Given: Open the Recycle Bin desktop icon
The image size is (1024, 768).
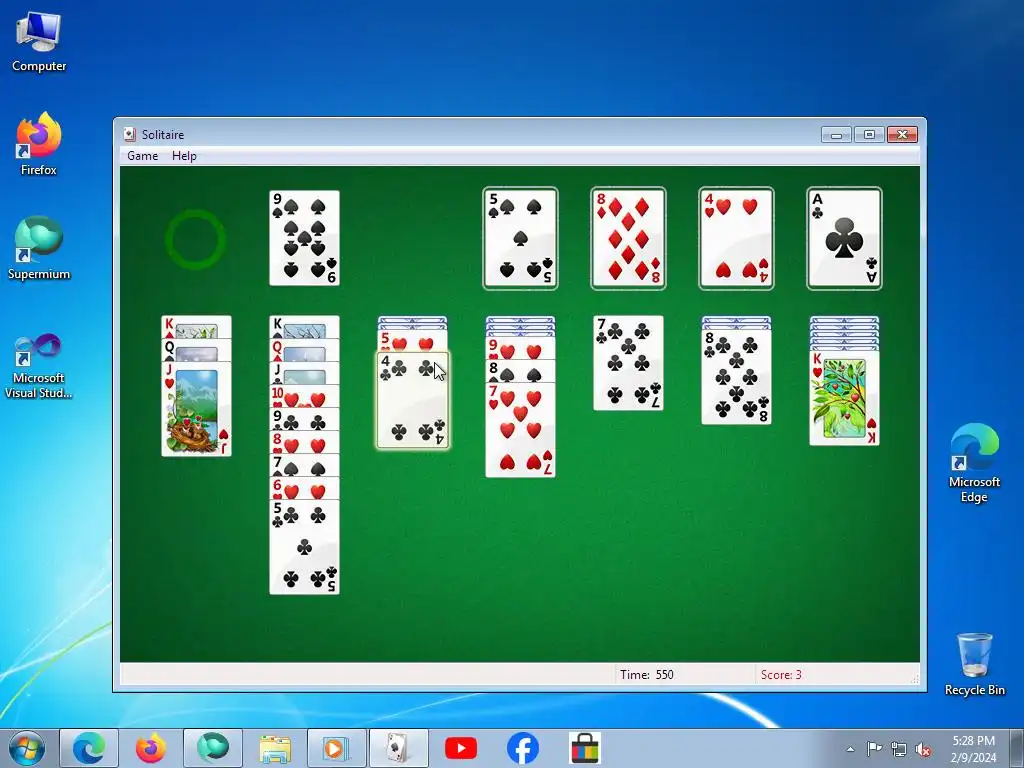Looking at the screenshot, I should point(974,664).
